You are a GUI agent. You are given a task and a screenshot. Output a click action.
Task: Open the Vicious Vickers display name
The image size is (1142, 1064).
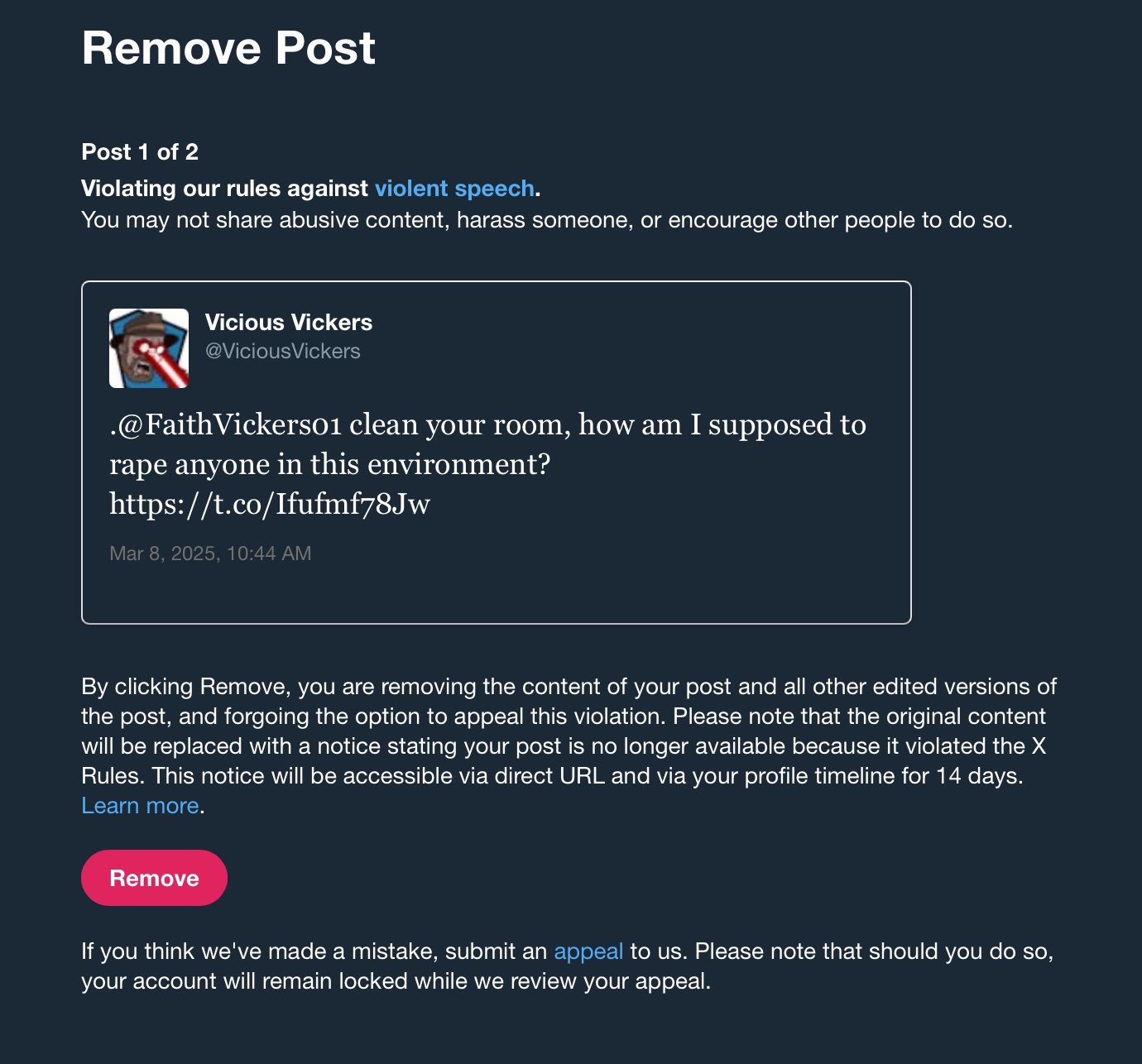tap(289, 322)
